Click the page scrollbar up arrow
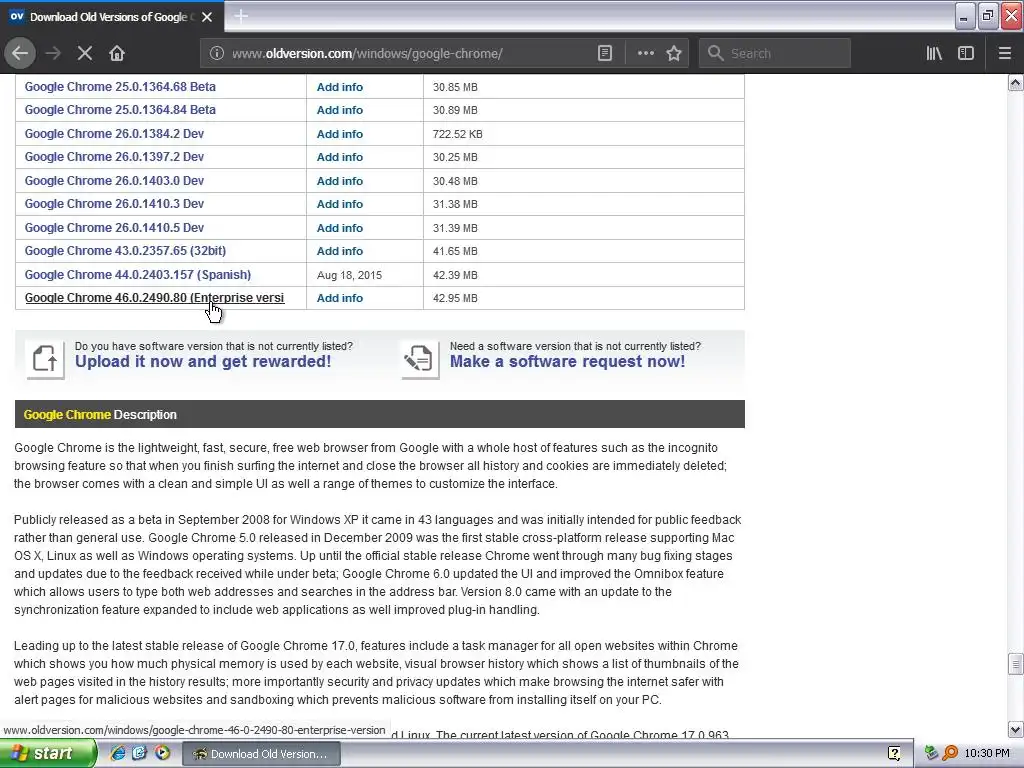This screenshot has width=1024, height=768. [1015, 83]
